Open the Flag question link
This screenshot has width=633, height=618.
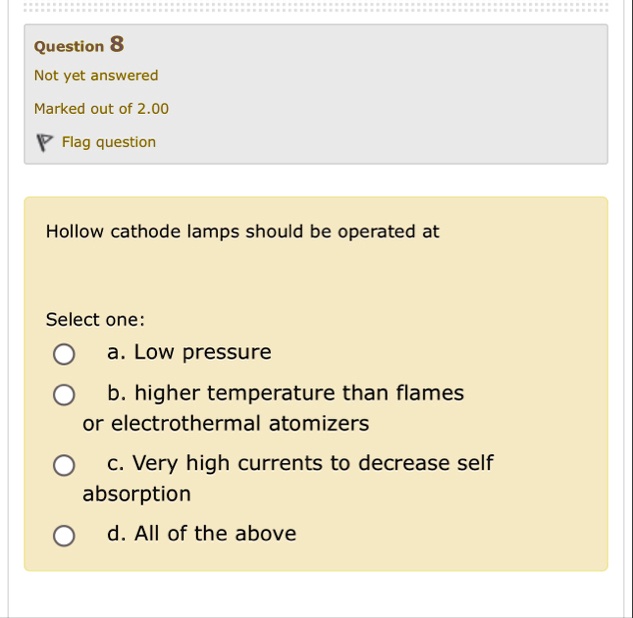point(109,142)
